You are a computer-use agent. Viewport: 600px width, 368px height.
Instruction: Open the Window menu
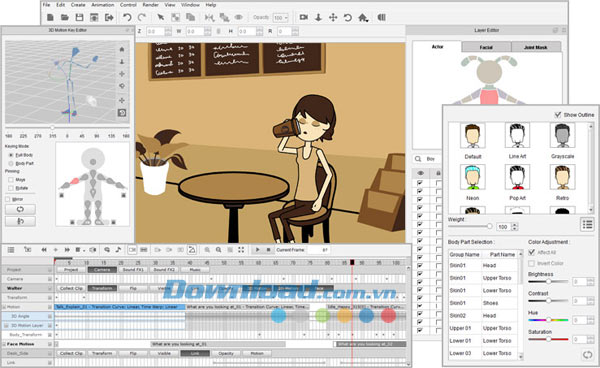[190, 5]
